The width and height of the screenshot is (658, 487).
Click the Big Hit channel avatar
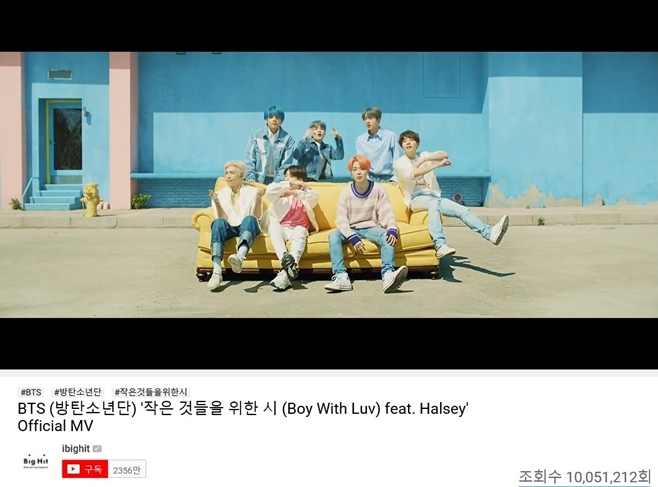(36, 461)
